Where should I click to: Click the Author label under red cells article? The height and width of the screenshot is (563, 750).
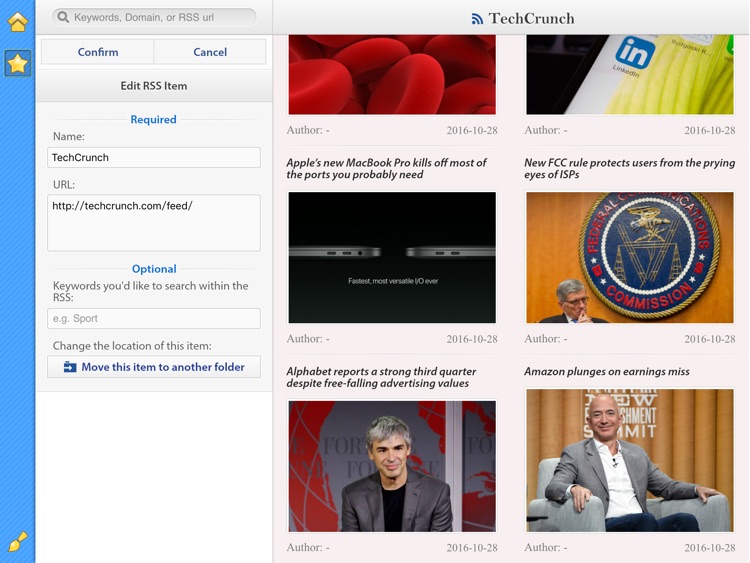(x=308, y=130)
